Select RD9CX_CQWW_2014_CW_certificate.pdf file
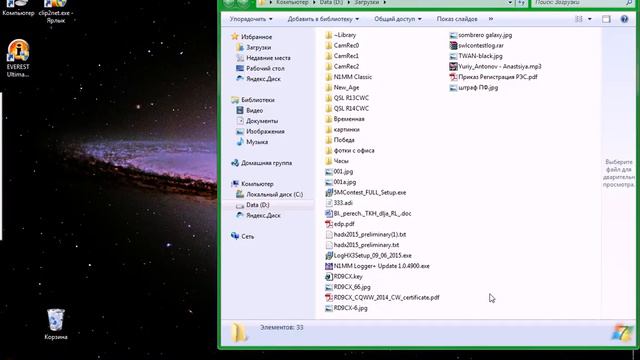Screen dimensions: 640x360 click(x=382, y=298)
